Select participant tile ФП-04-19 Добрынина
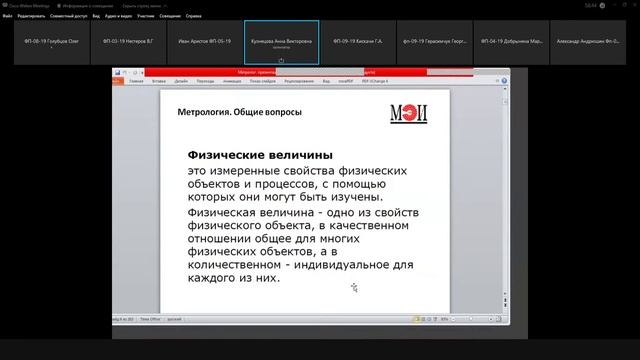Viewport: 640px width, 360px height. [x=511, y=42]
